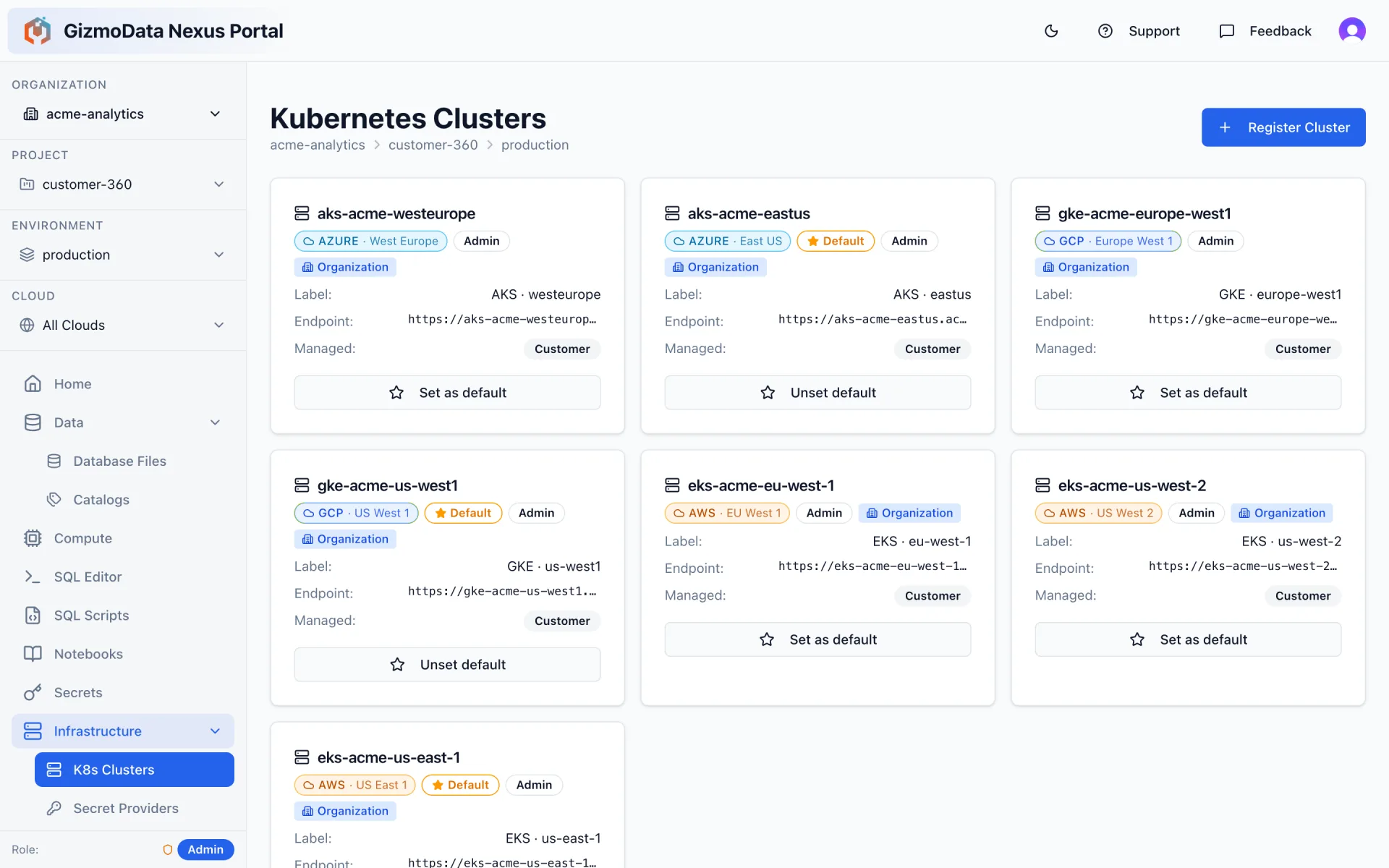Open Home in the sidebar
Viewport: 1389px width, 868px height.
123,383
